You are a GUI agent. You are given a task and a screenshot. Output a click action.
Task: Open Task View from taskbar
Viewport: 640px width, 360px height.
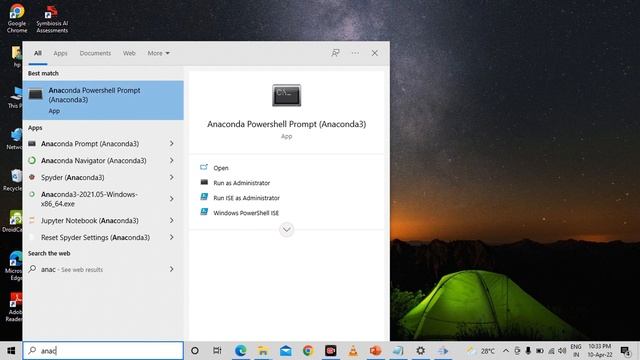[217, 351]
